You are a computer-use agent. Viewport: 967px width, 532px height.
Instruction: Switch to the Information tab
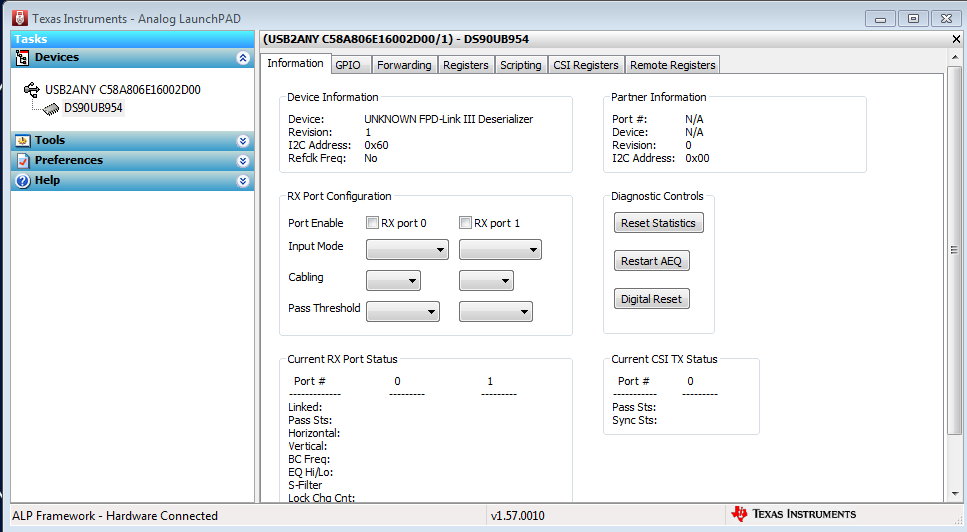coord(295,63)
